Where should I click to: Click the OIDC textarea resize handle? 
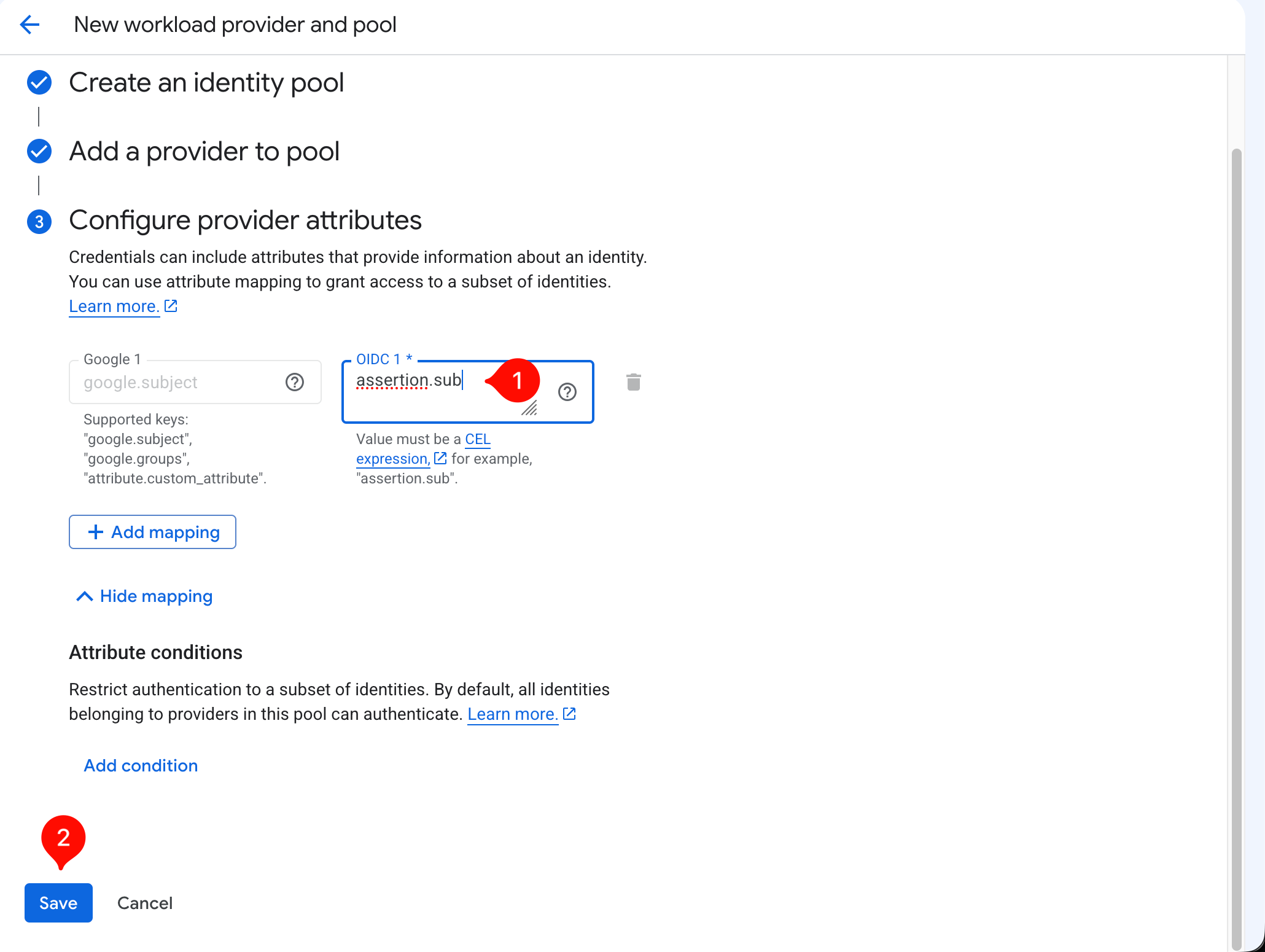point(529,408)
